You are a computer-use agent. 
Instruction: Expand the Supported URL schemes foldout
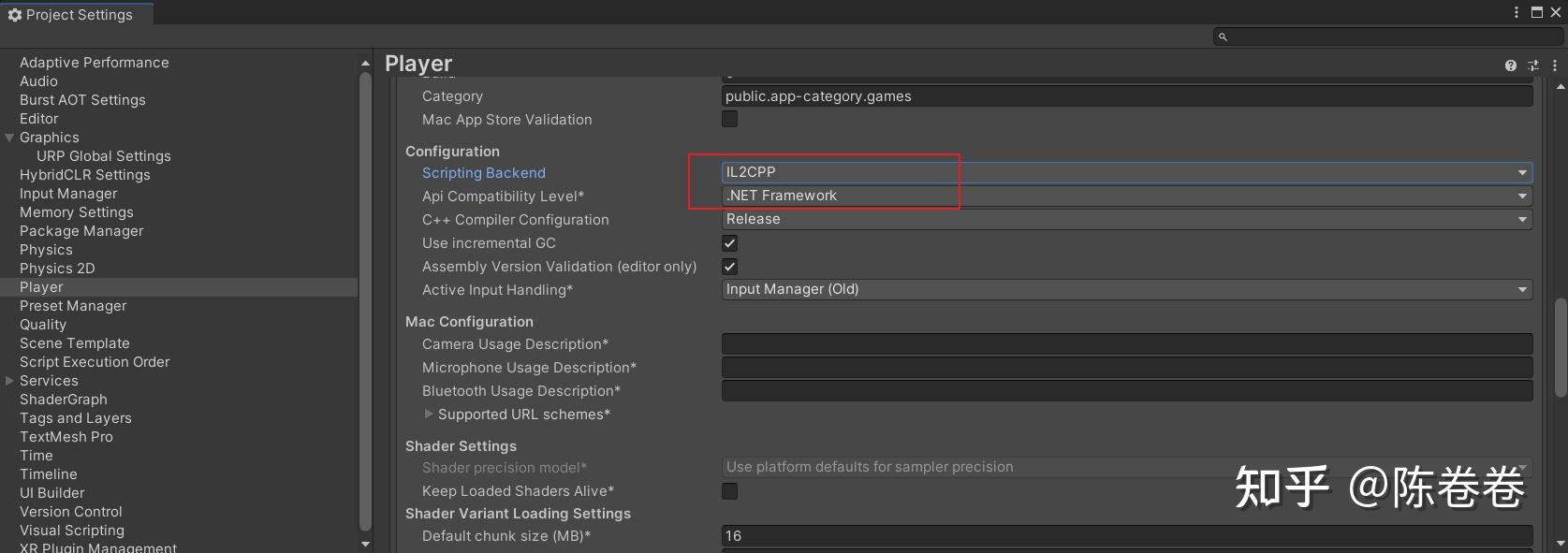point(429,414)
